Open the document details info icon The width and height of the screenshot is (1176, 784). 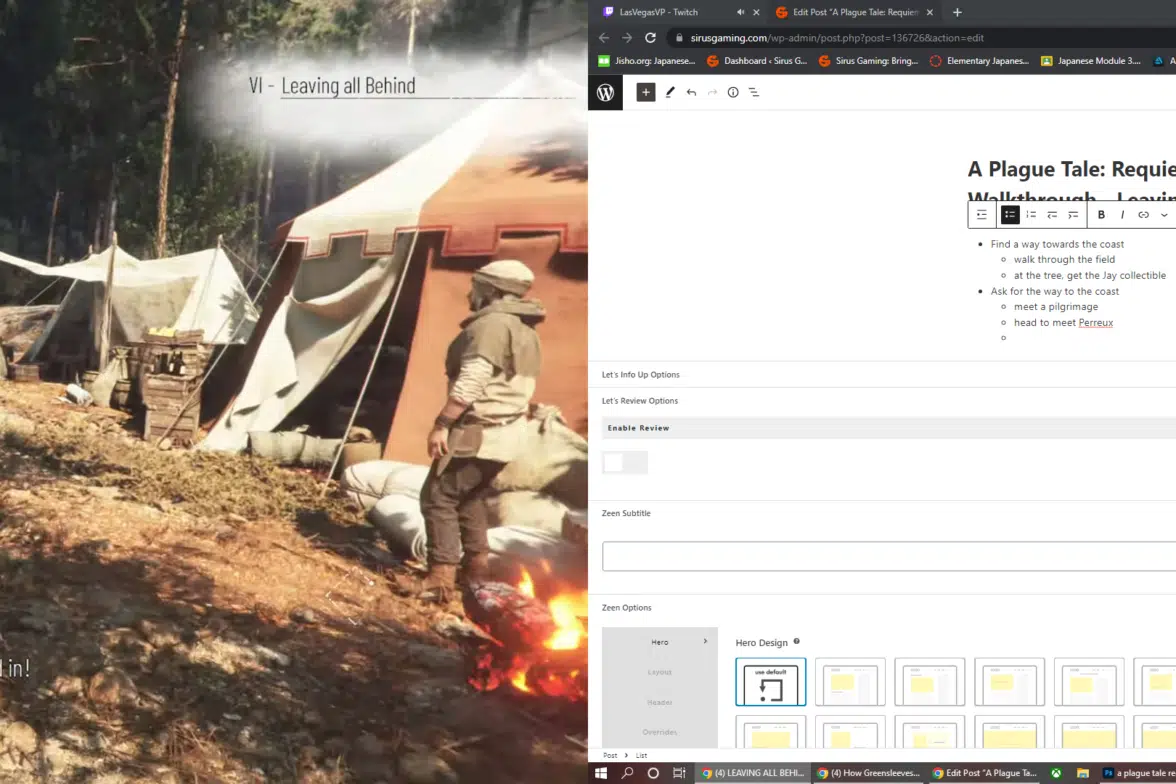(733, 92)
